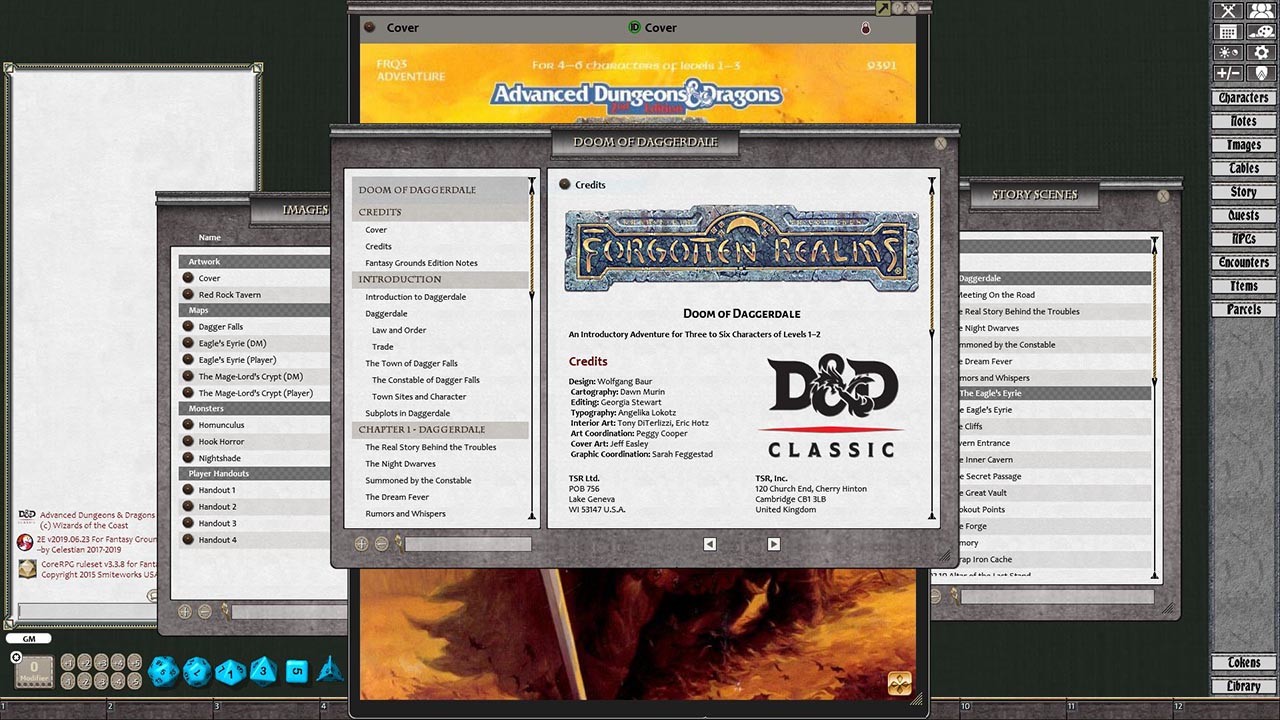1280x720 pixels.
Task: Pick the blue d12 die
Action: pos(197,671)
